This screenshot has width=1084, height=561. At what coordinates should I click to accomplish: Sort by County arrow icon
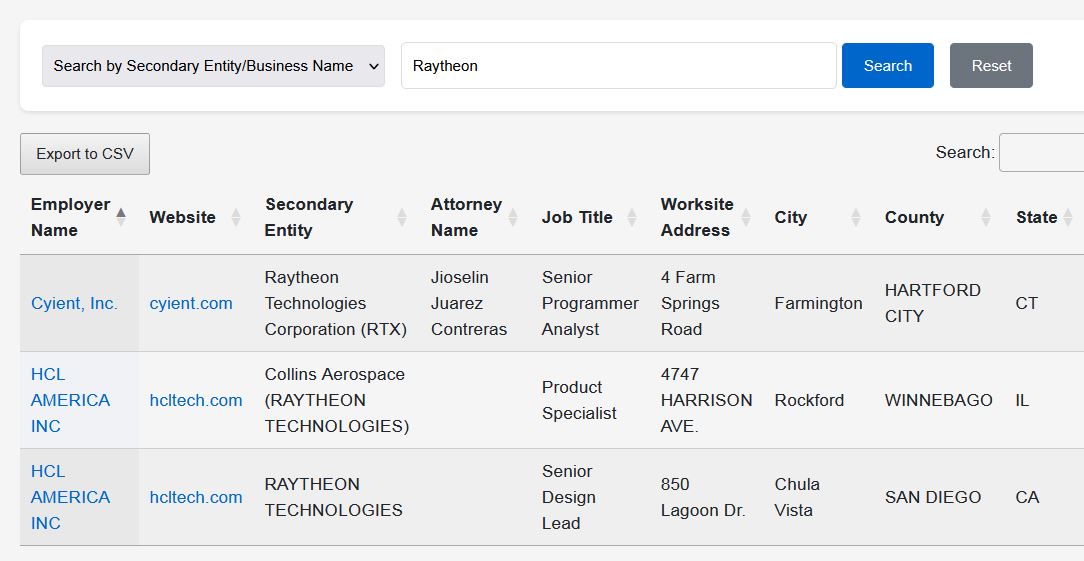(x=986, y=217)
